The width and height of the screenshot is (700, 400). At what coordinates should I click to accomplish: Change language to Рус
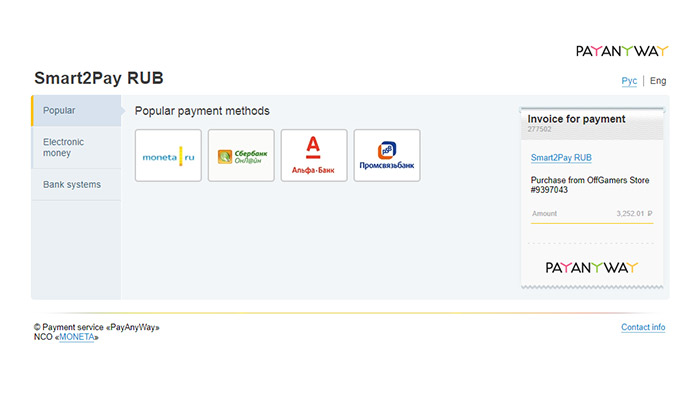click(629, 81)
